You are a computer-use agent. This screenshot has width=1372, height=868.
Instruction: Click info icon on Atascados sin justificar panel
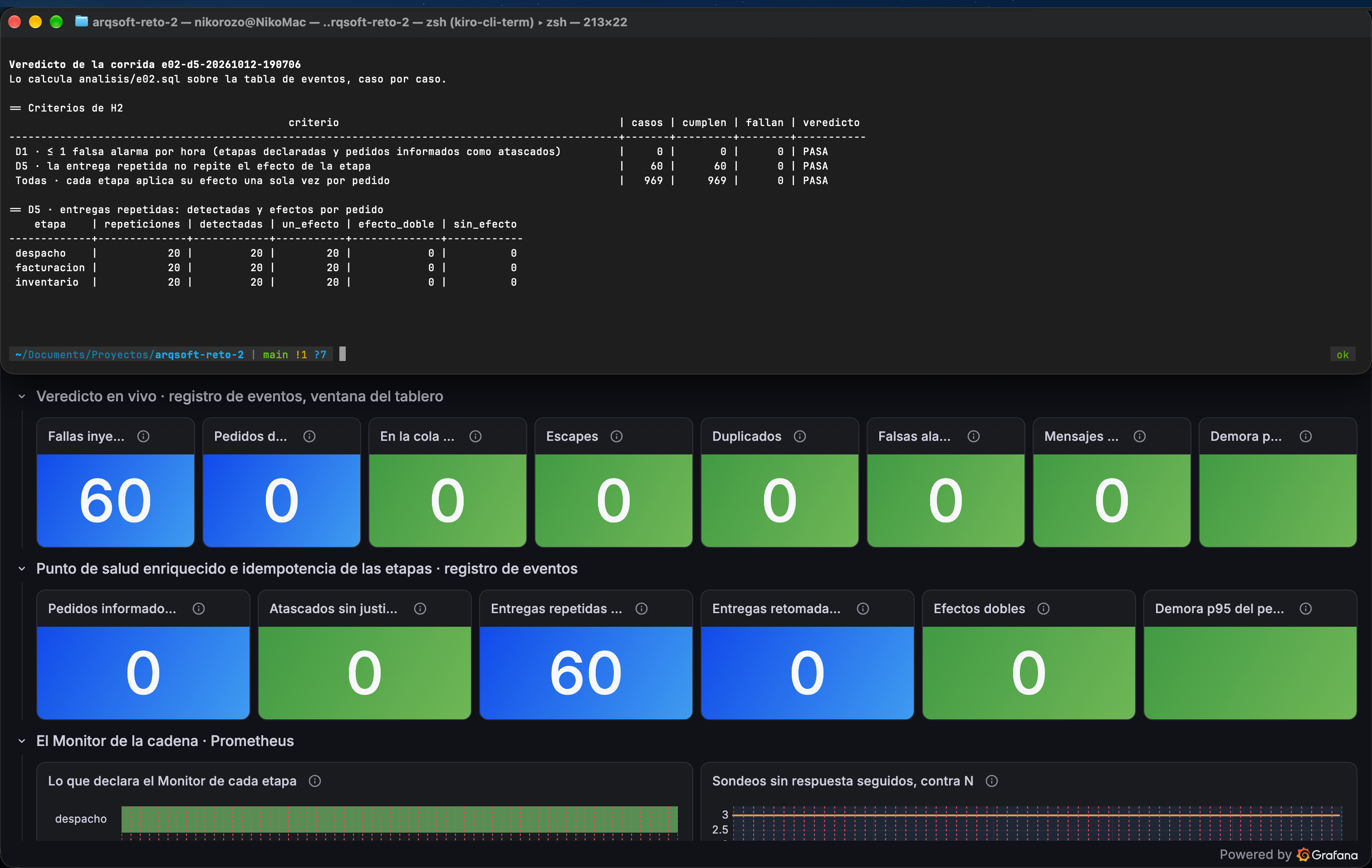(421, 609)
